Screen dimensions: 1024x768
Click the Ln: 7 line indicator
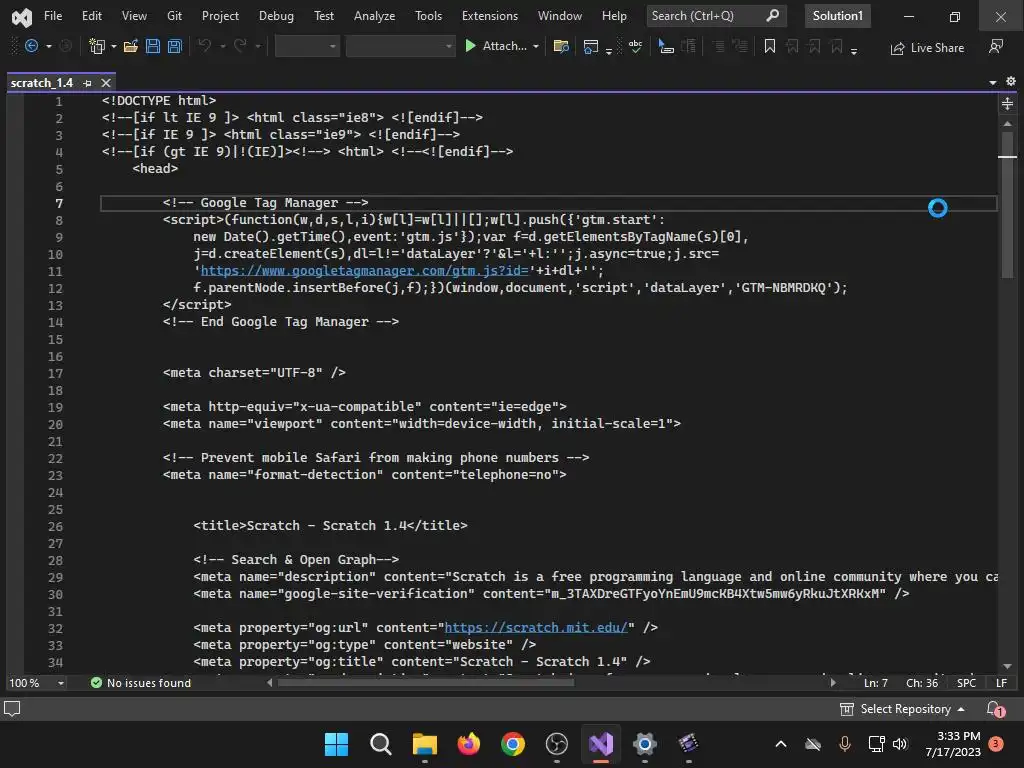pos(875,682)
